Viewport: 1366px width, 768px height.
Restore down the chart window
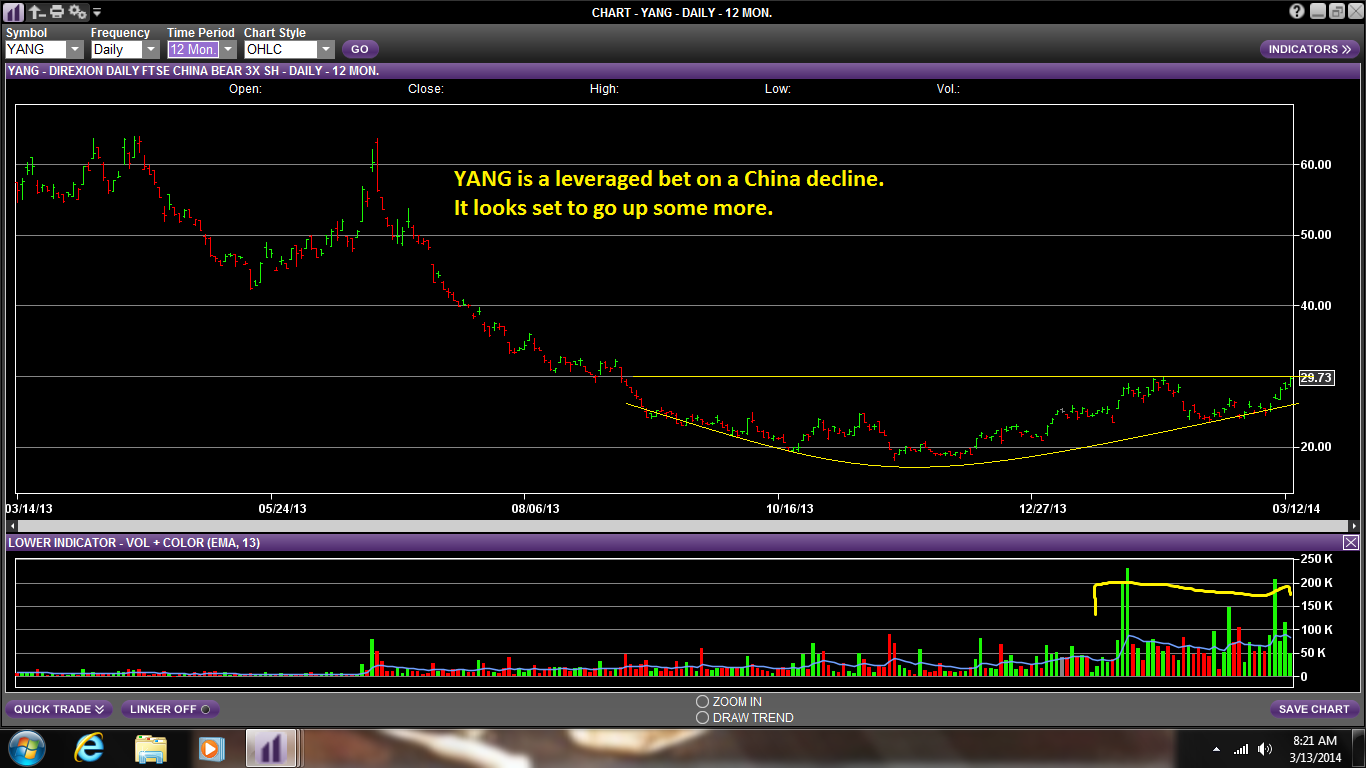1338,12
